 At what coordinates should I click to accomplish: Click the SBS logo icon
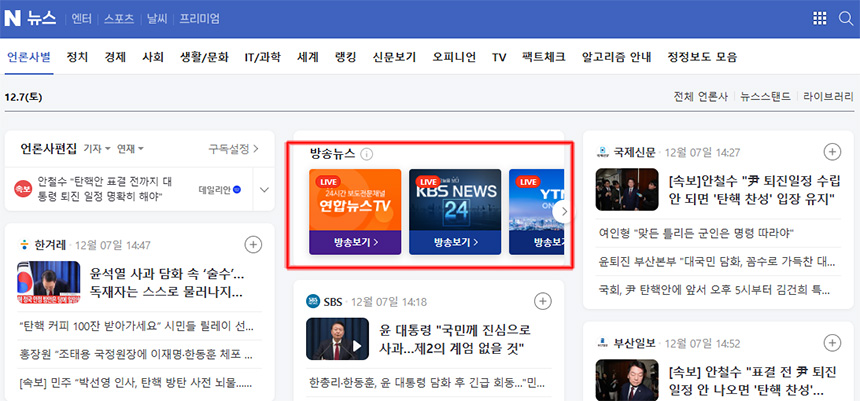coord(313,301)
